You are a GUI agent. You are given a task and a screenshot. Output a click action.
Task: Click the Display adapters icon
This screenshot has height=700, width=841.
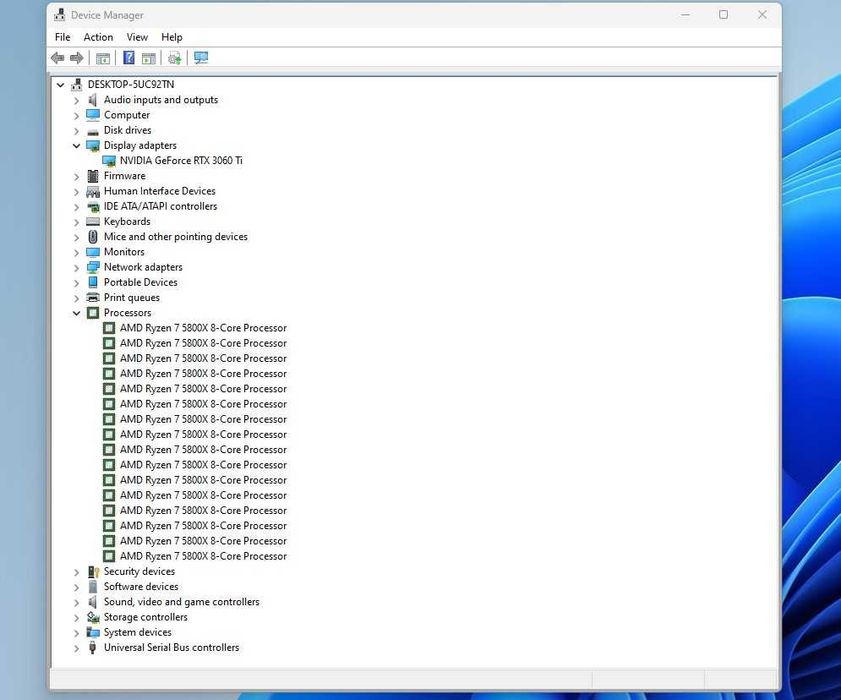tap(93, 145)
